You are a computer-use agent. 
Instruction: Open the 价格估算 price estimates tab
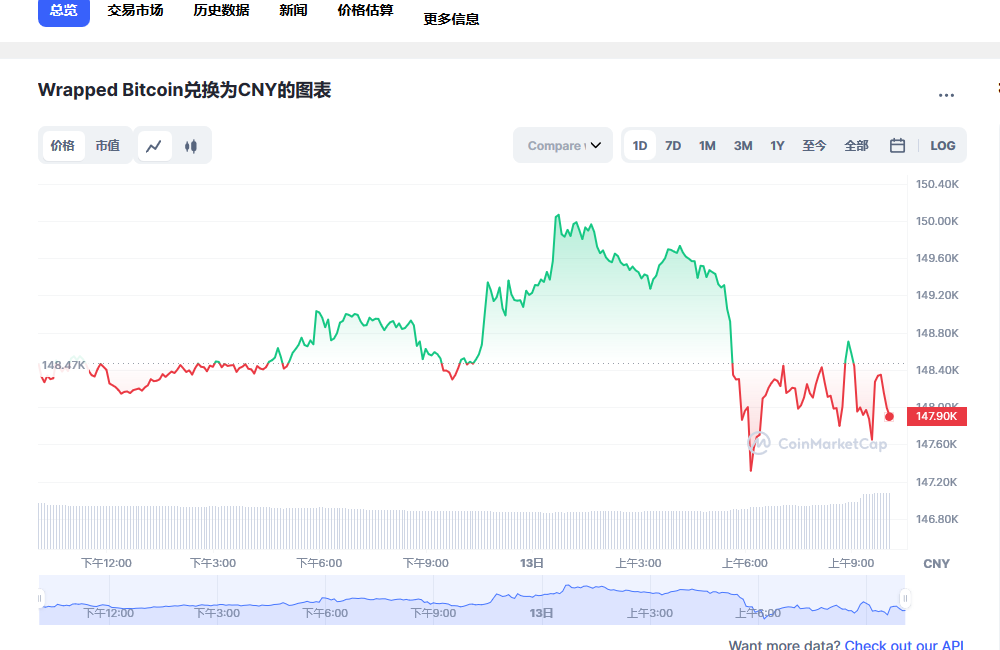[365, 10]
